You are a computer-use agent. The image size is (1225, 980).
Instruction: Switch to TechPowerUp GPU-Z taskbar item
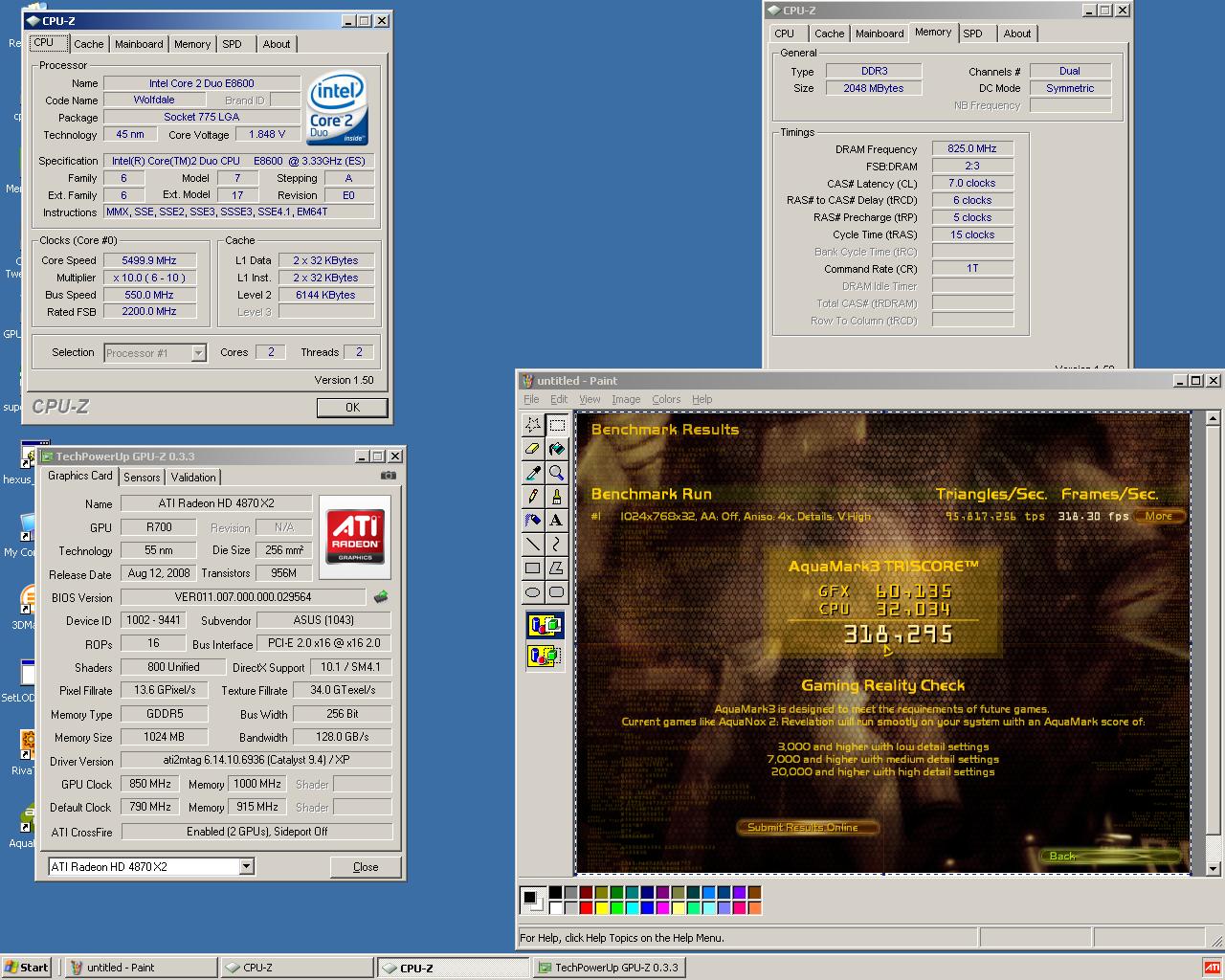[x=610, y=968]
